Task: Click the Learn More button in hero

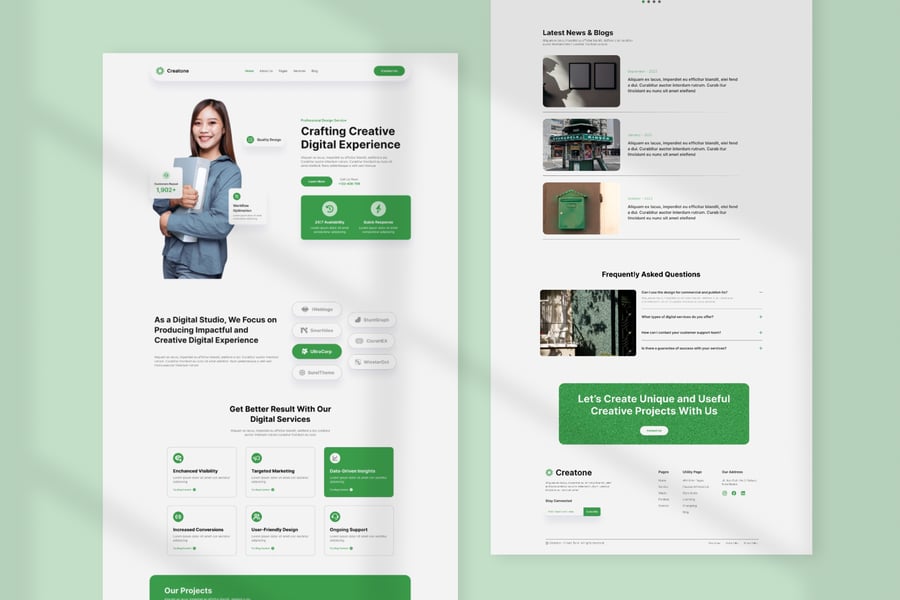Action: (x=316, y=182)
